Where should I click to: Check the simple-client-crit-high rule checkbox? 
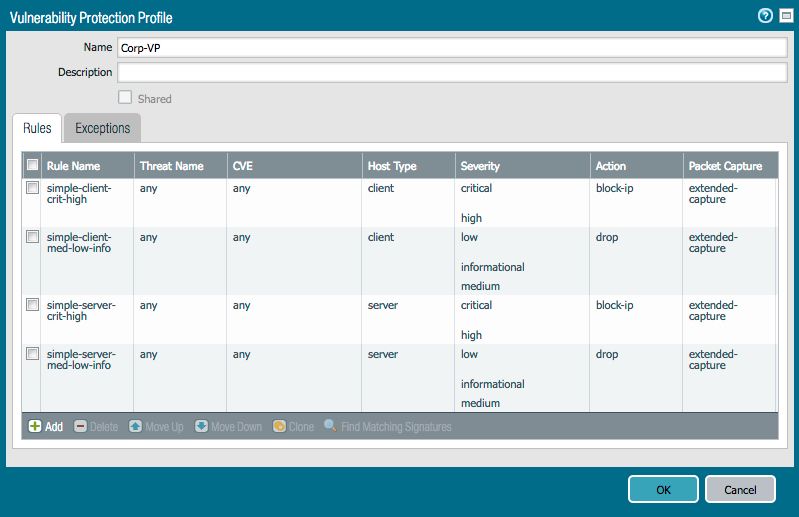point(32,188)
